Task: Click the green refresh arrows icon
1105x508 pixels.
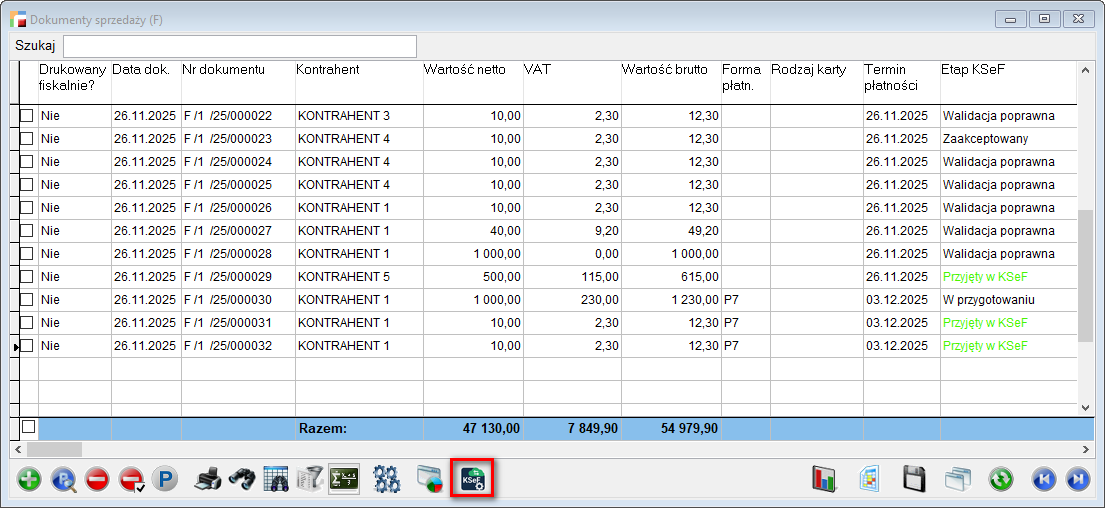Action: point(1001,479)
